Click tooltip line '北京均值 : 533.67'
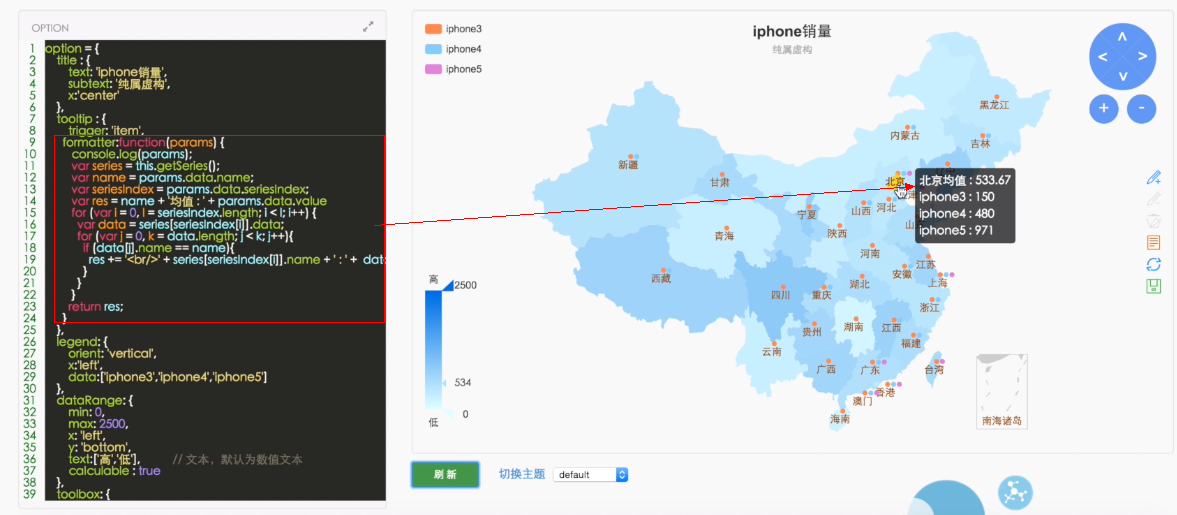Image resolution: width=1177 pixels, height=515 pixels. pyautogui.click(x=965, y=180)
